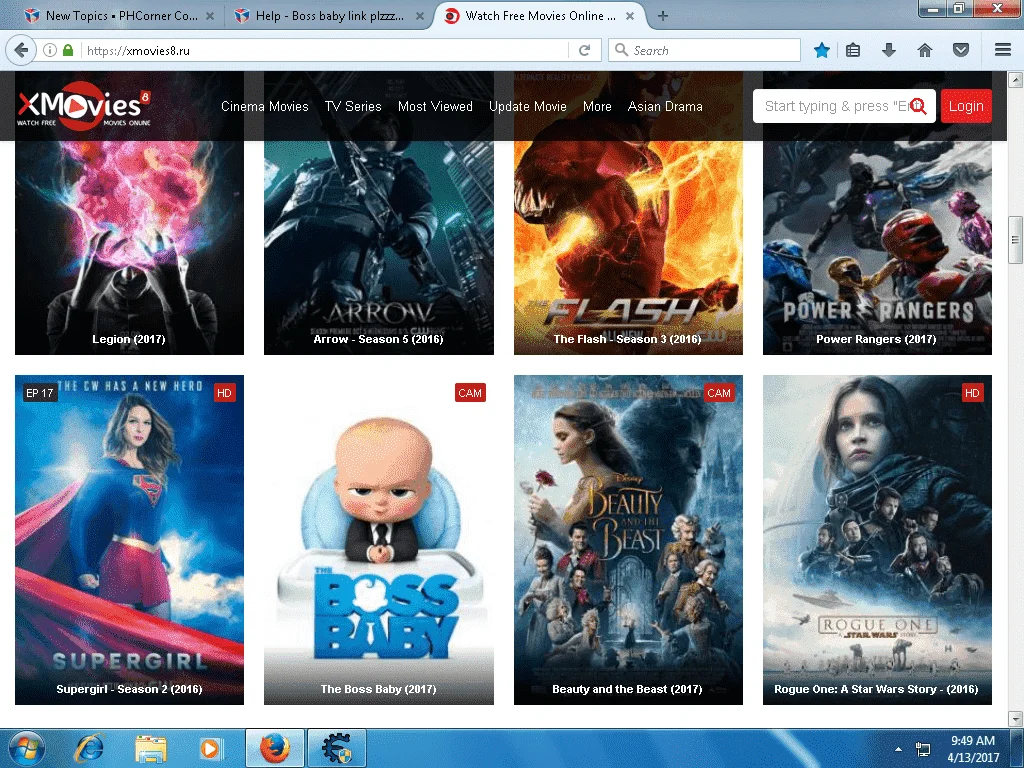Open the TV Series menu
Image resolution: width=1024 pixels, height=768 pixels.
(x=353, y=106)
